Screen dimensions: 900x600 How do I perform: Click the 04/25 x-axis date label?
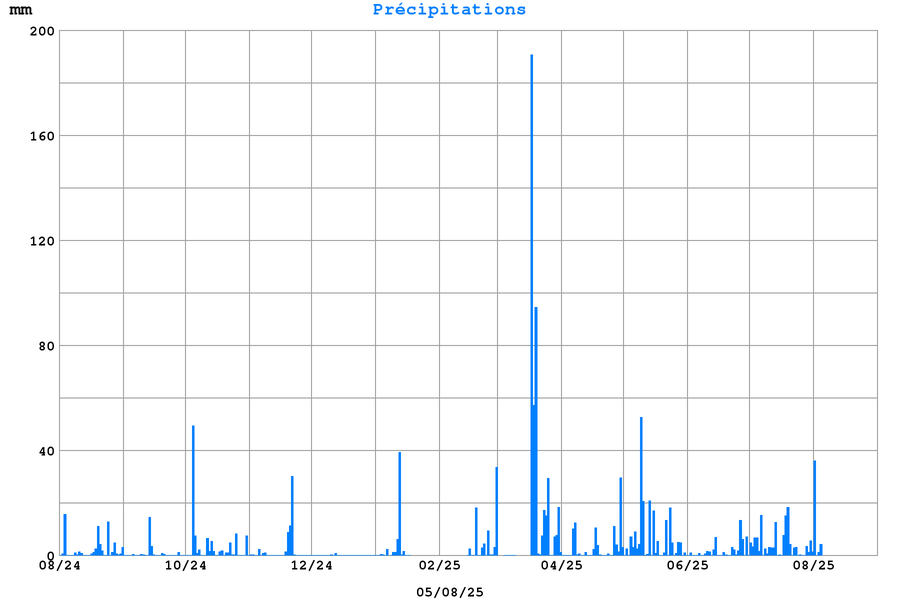point(562,566)
